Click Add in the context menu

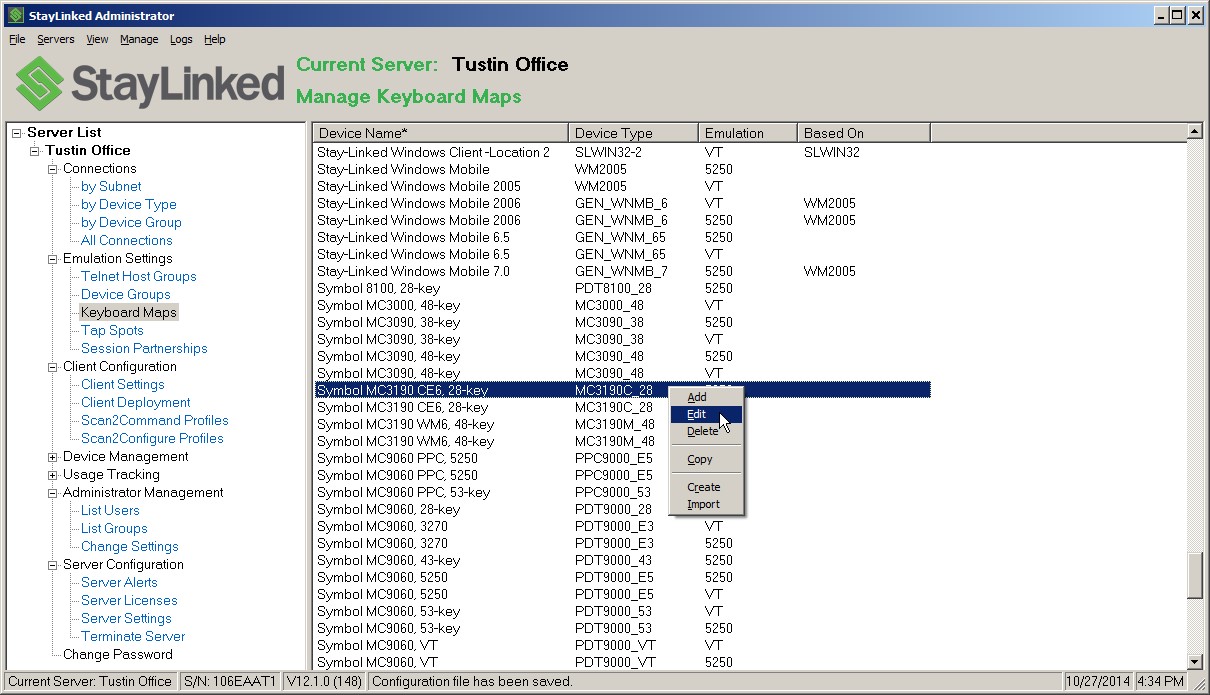pyautogui.click(x=697, y=397)
